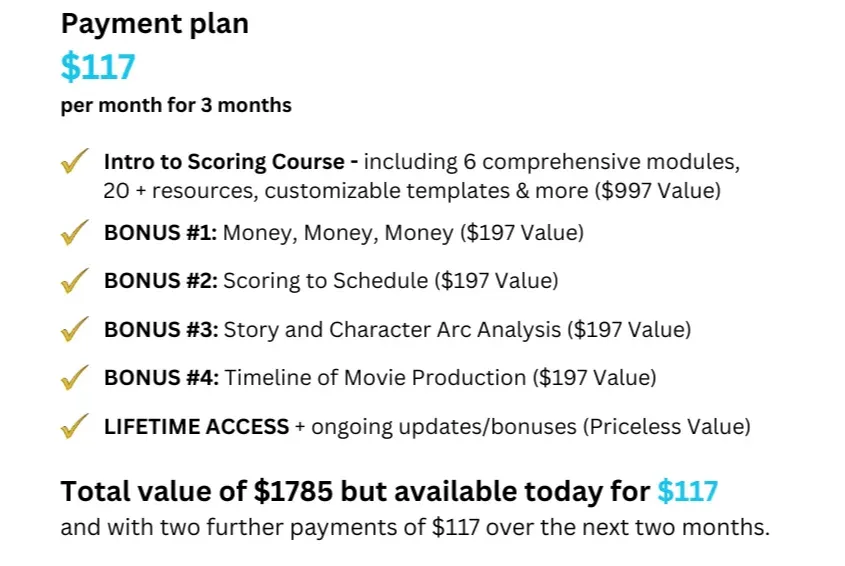Click the Scoring to Schedule bonus text
This screenshot has width=845, height=566.
coord(325,281)
